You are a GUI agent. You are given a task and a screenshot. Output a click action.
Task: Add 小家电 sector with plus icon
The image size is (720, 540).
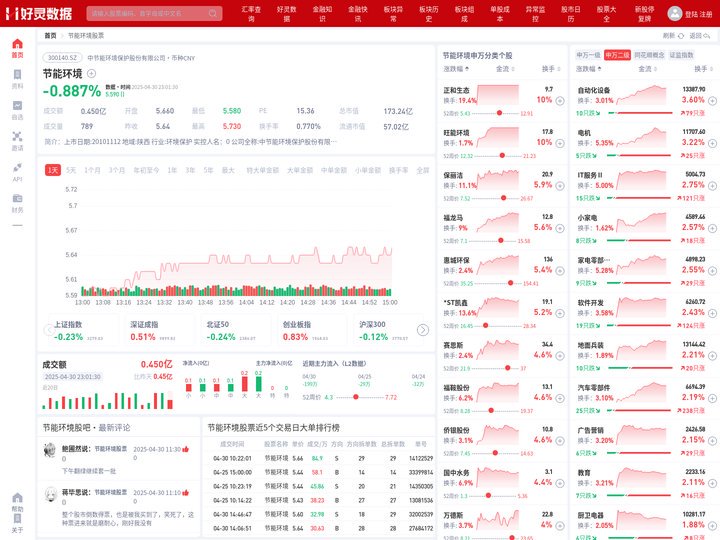point(712,228)
